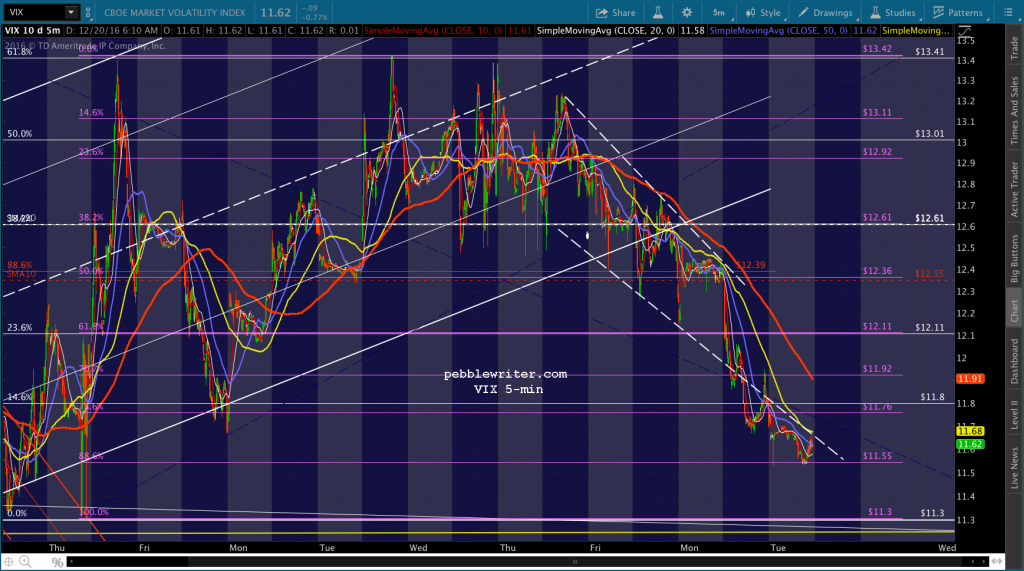Click the magenta 100.0% label near bottom

93,512
